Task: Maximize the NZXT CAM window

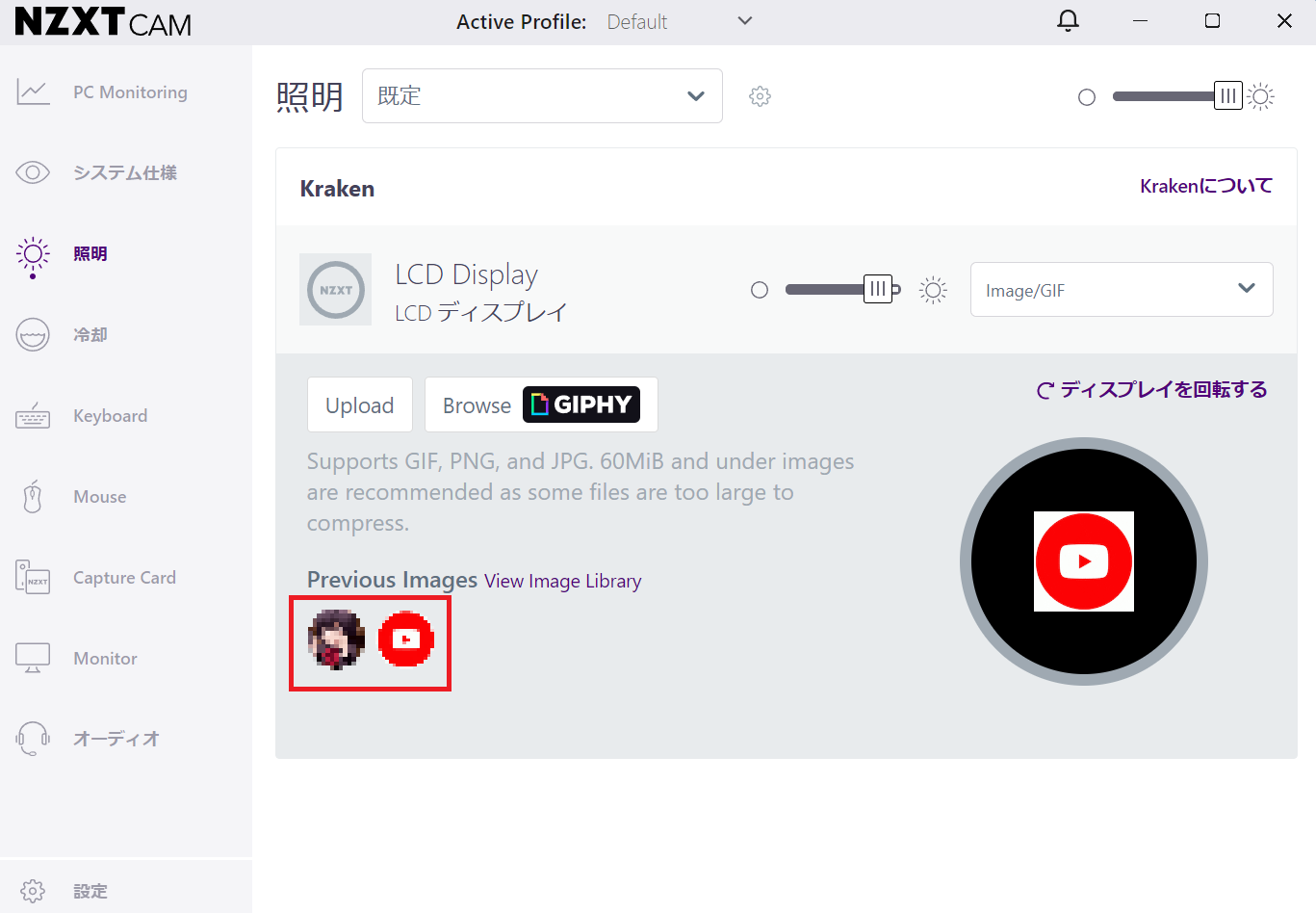Action: [1212, 21]
